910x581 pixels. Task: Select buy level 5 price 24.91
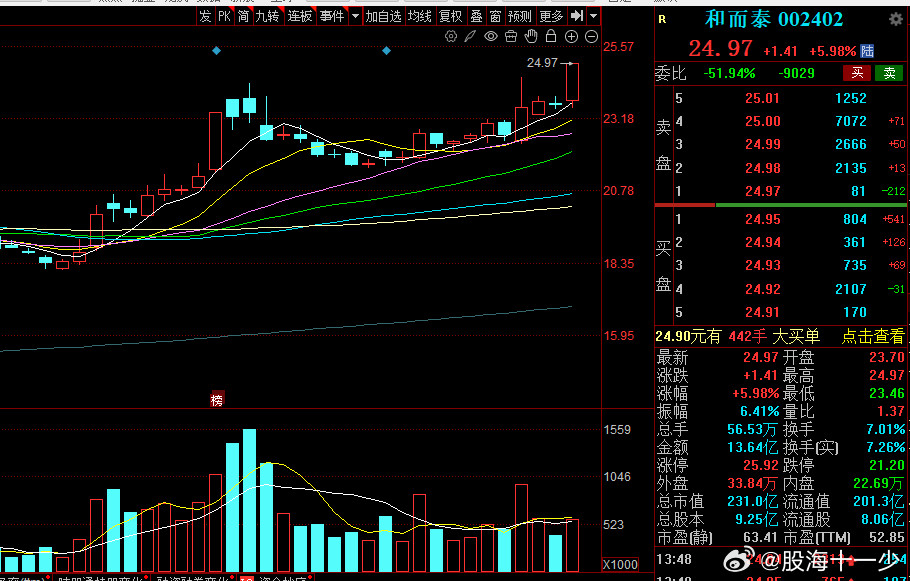coord(762,312)
